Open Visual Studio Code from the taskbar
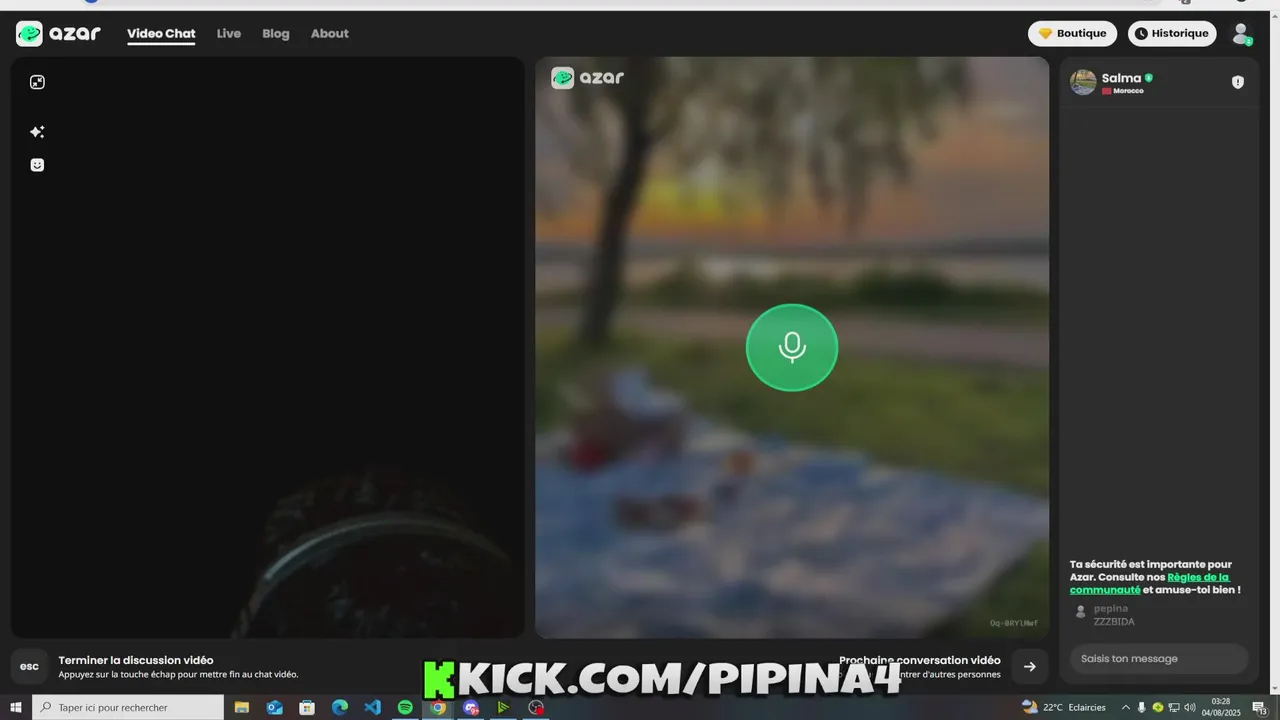The image size is (1280, 720). 373,707
